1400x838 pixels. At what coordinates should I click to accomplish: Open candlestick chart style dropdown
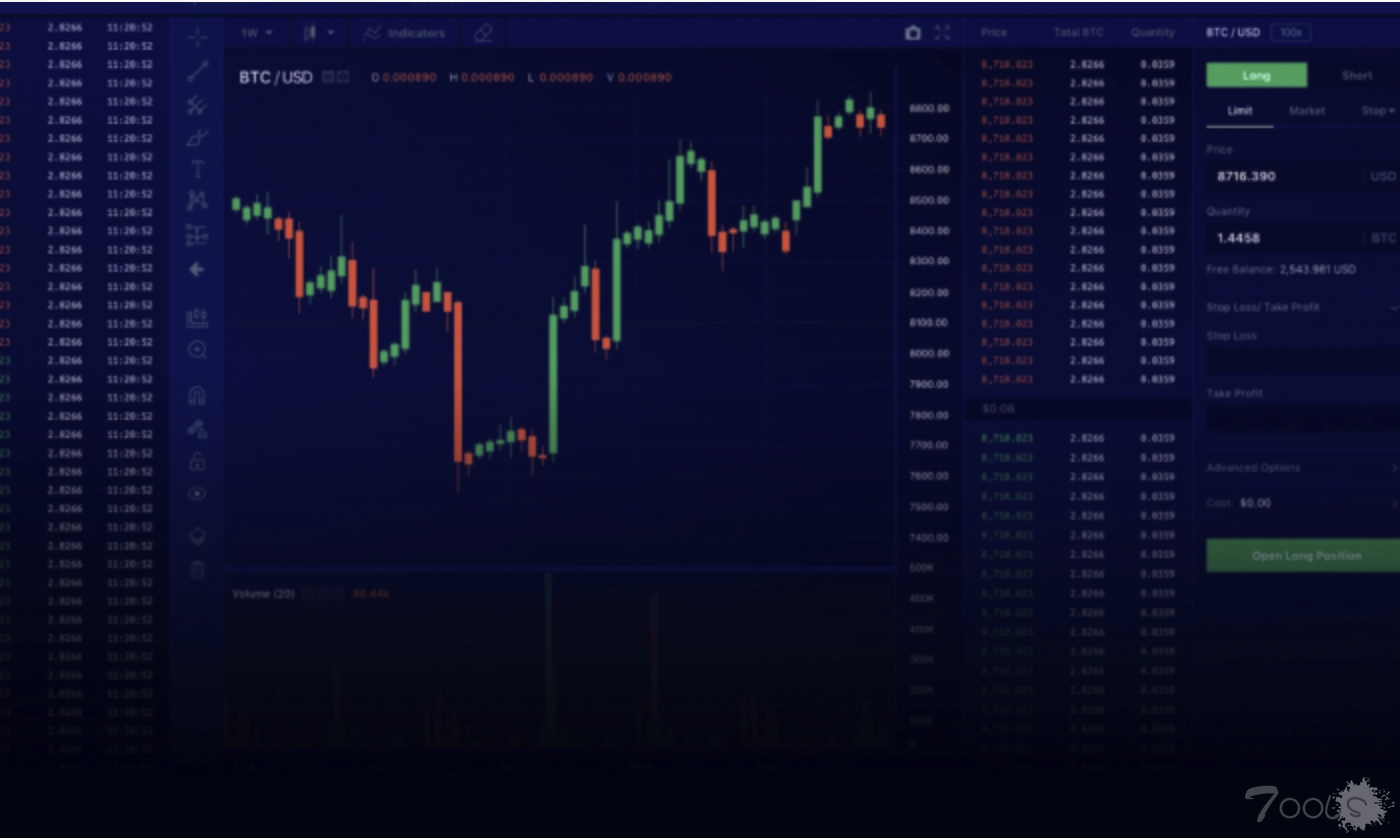pos(318,33)
